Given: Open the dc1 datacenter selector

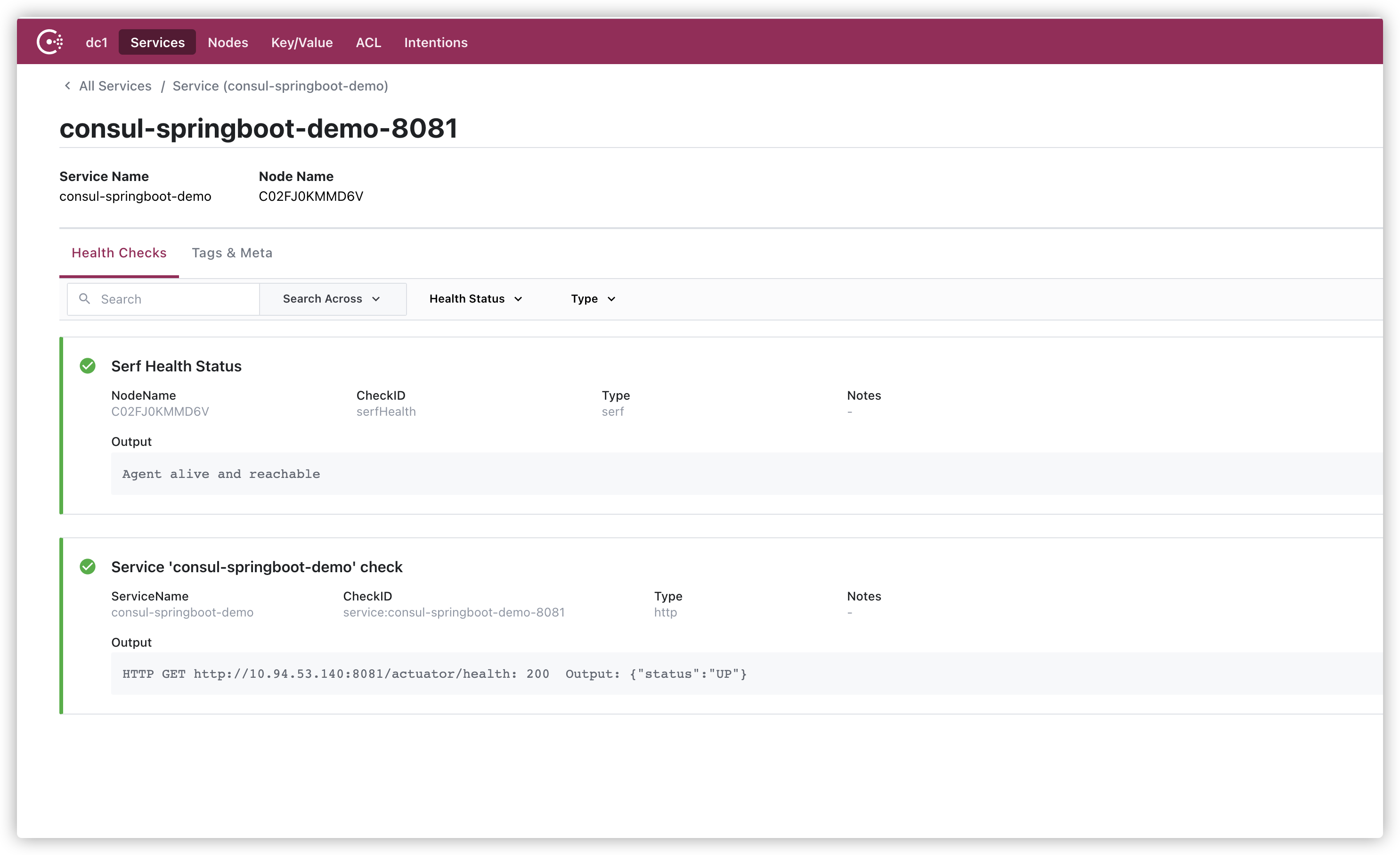Looking at the screenshot, I should point(96,42).
